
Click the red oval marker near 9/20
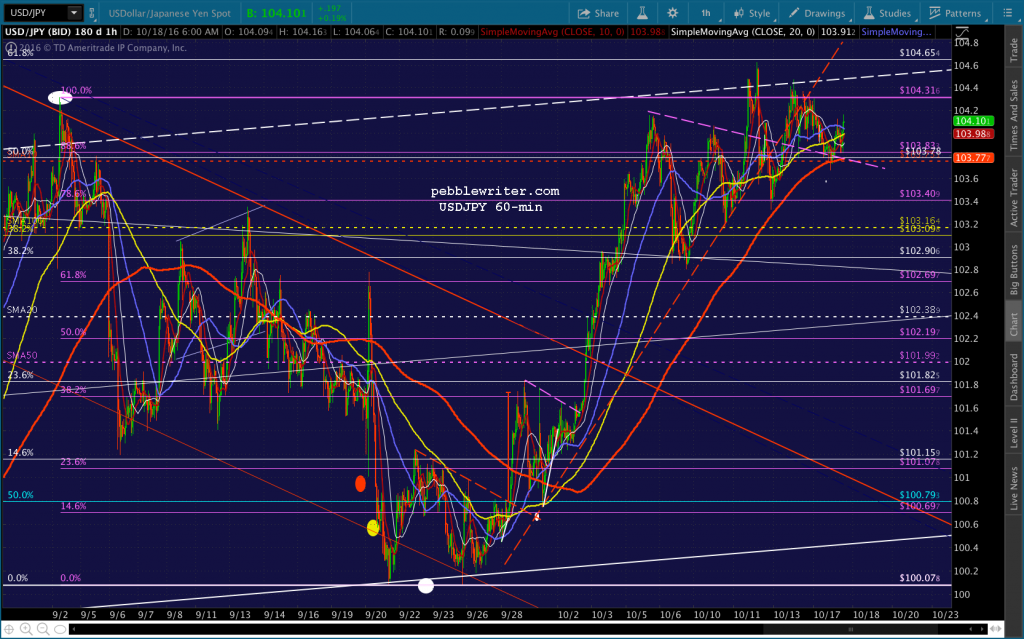[x=360, y=483]
